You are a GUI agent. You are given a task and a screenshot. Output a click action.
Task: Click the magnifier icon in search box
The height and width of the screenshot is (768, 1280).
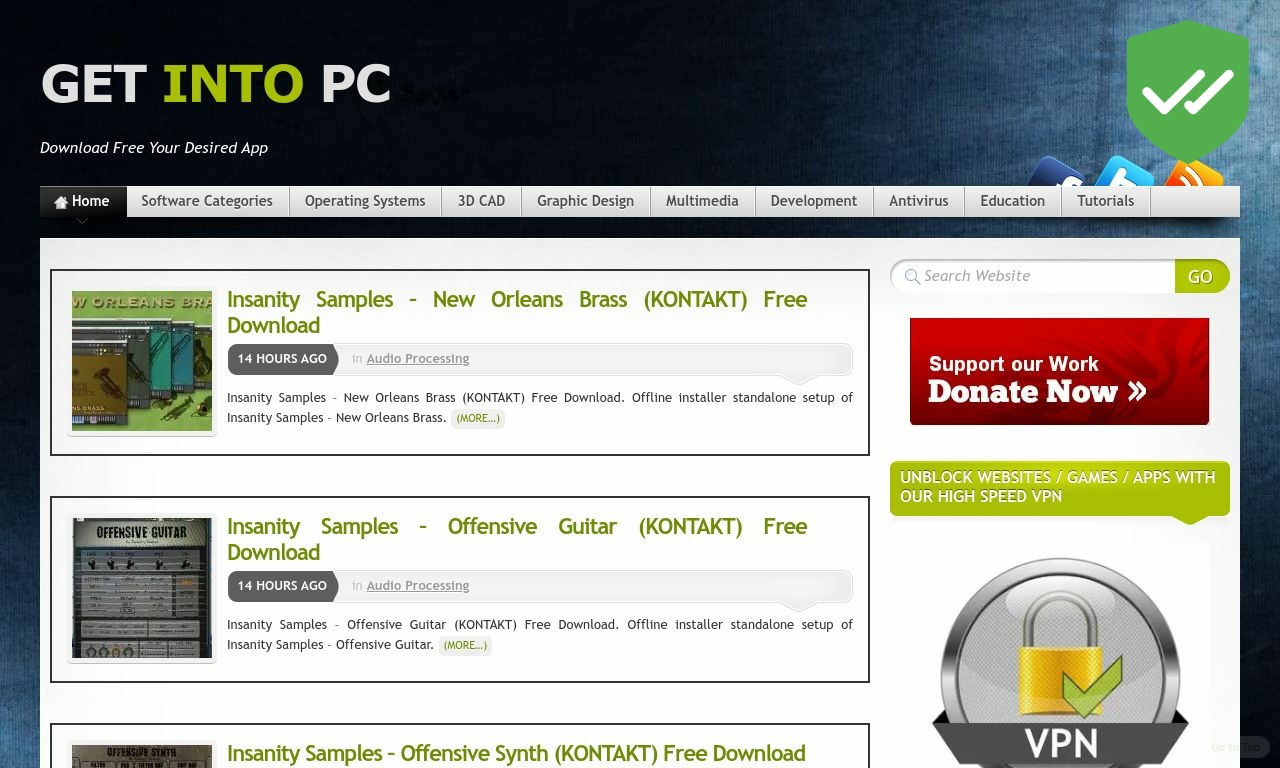912,277
